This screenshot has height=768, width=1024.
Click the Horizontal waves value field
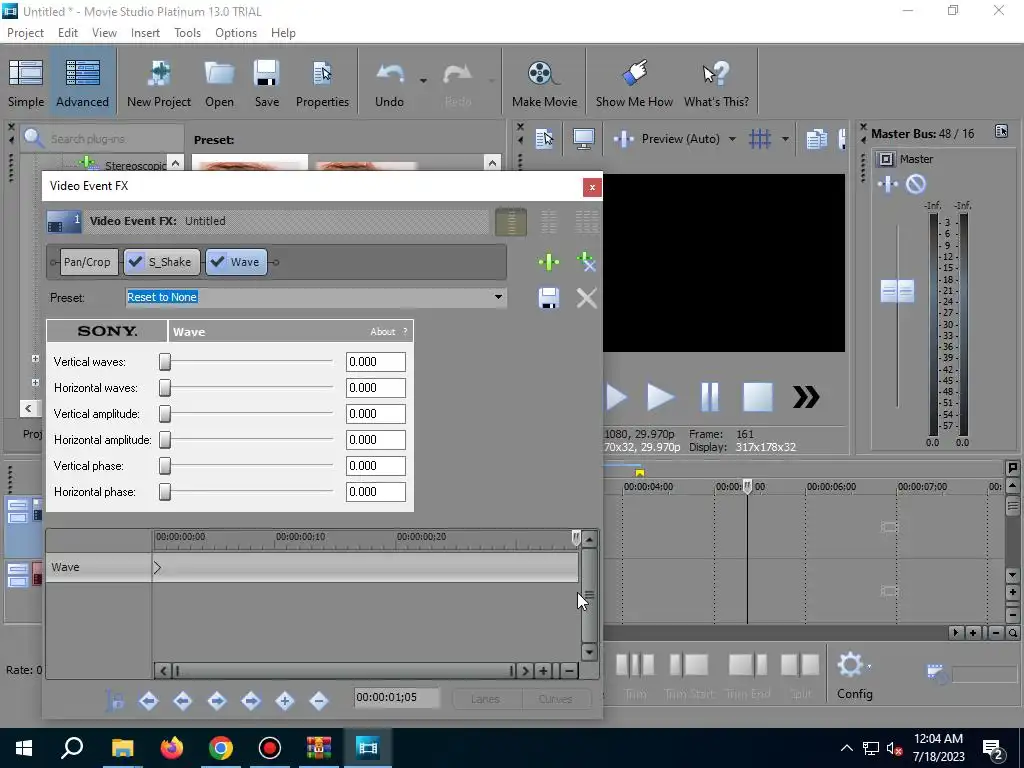point(376,388)
